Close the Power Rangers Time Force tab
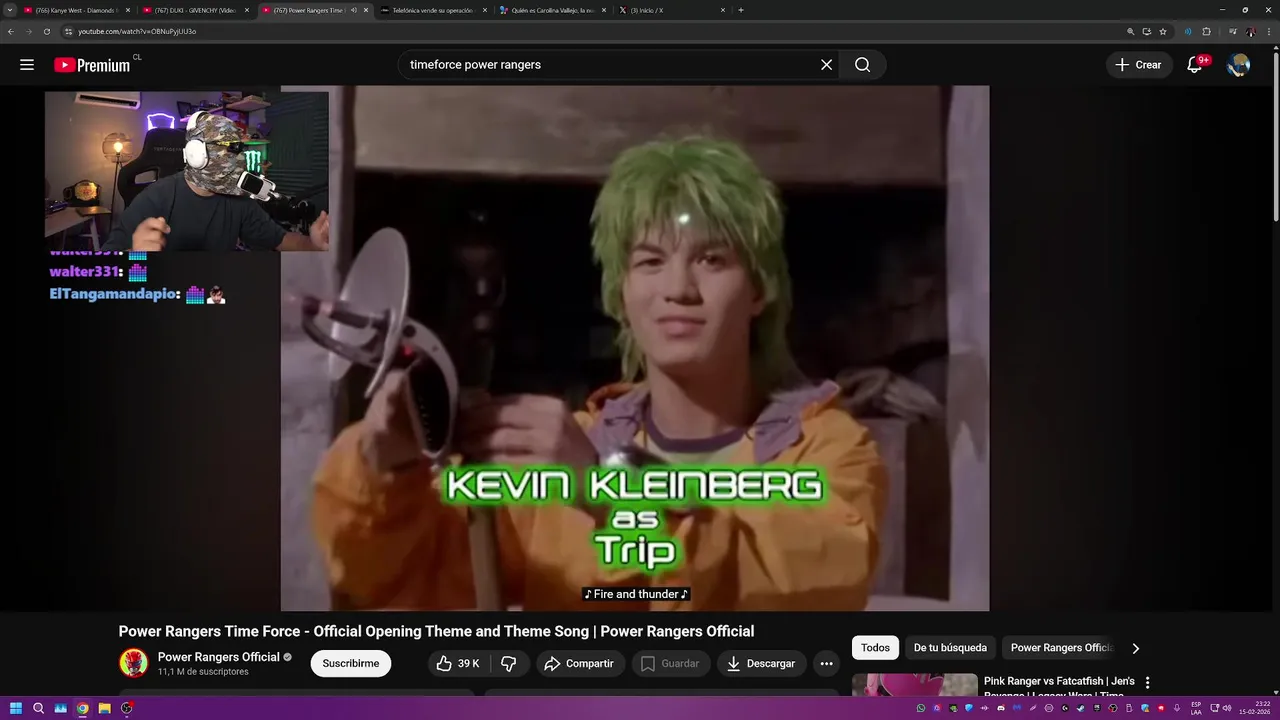Viewport: 1280px width, 720px height. click(x=366, y=10)
